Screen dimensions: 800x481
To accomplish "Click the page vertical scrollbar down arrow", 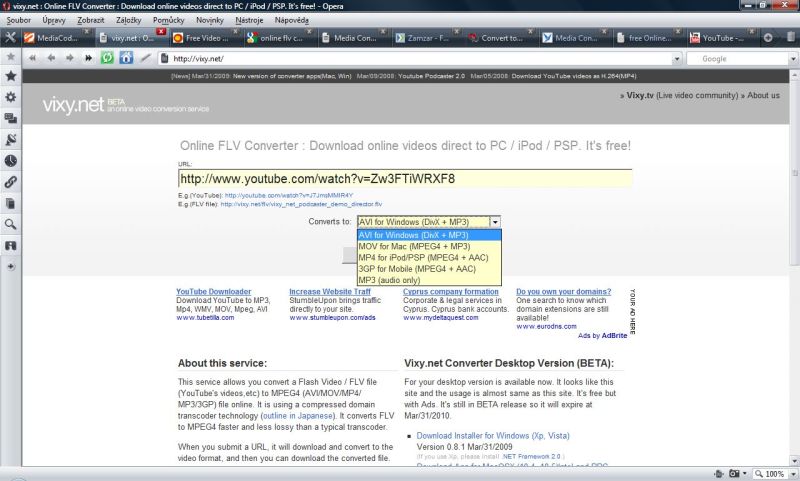I will (x=794, y=460).
